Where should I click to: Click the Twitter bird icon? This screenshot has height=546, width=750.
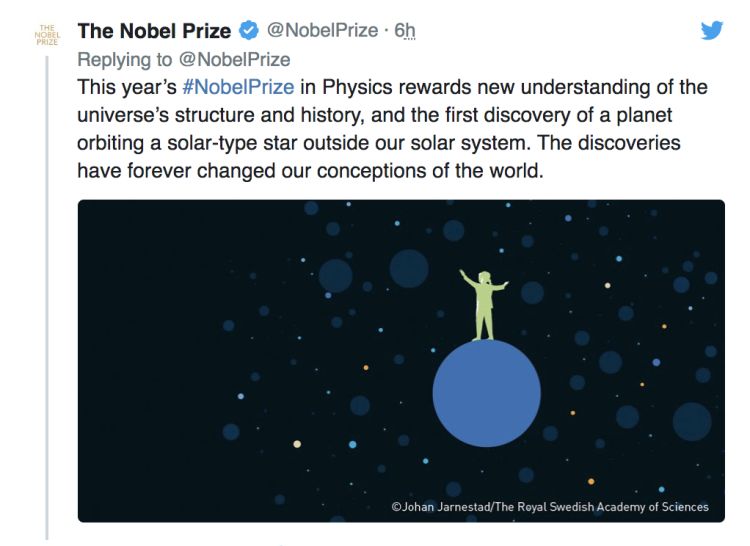[711, 31]
